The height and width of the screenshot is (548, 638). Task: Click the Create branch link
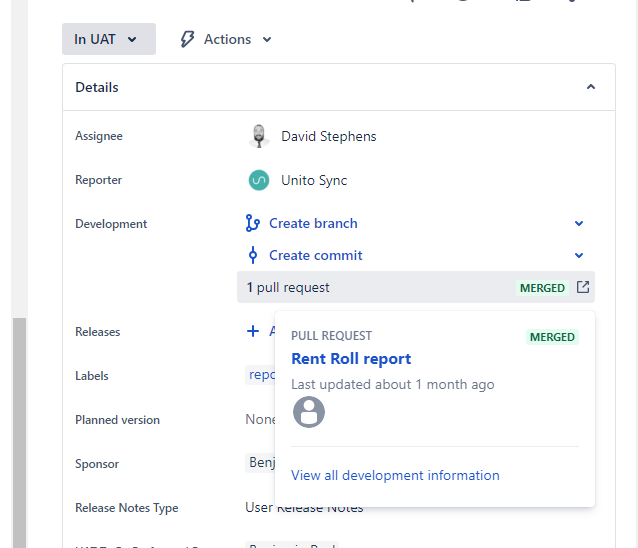(313, 223)
